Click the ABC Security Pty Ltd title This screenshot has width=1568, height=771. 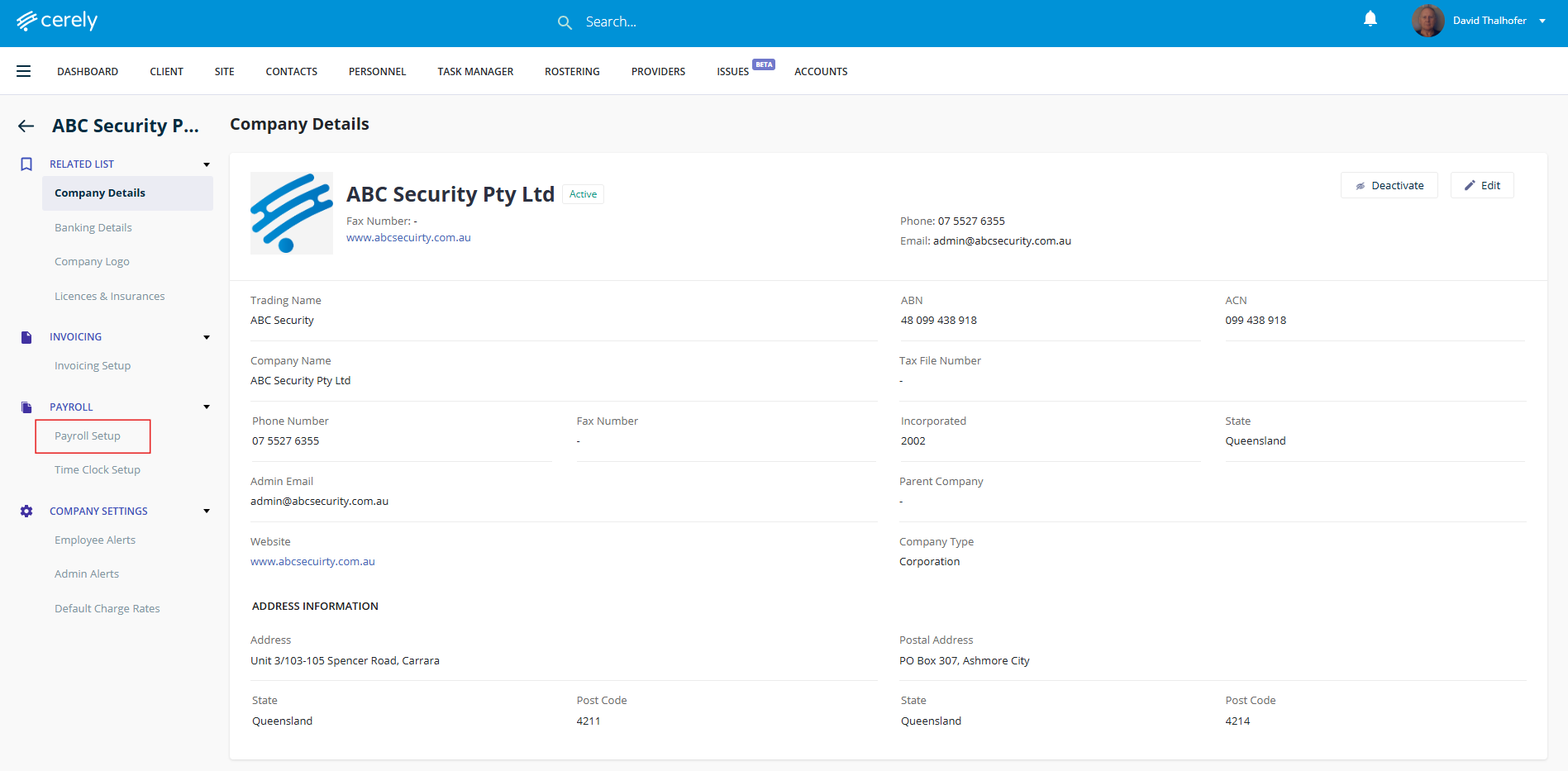click(x=450, y=194)
